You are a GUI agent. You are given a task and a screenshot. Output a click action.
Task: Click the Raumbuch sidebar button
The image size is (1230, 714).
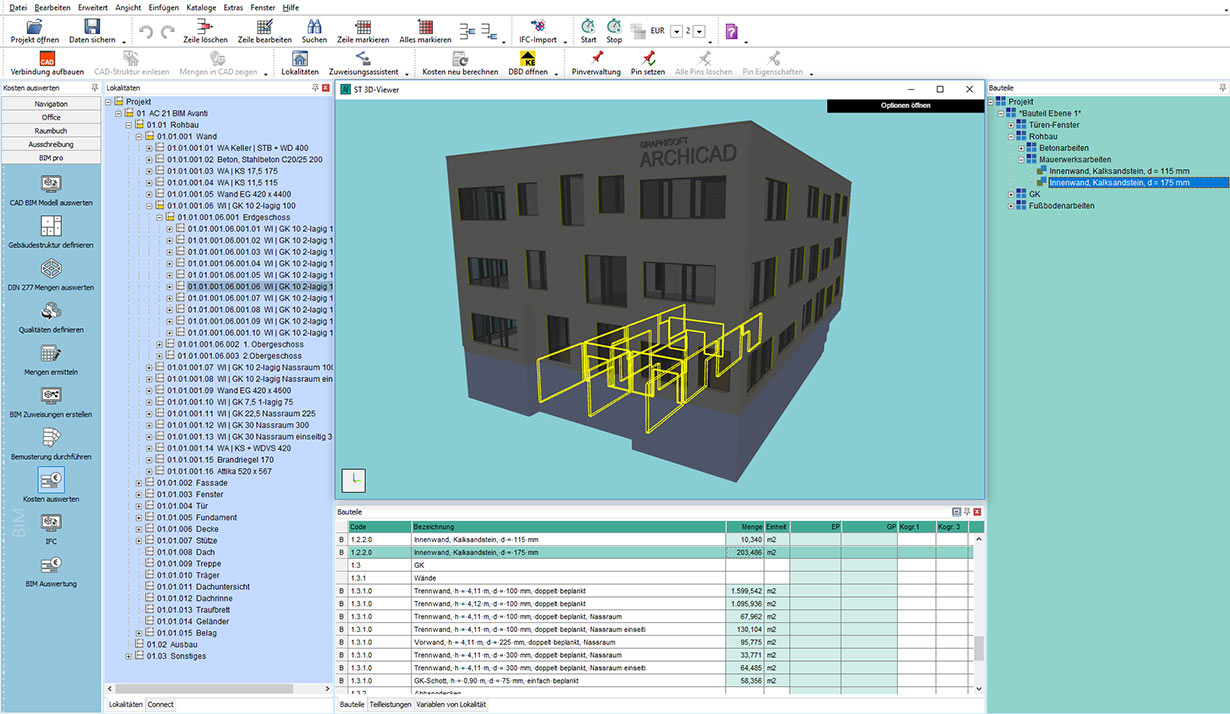[x=51, y=131]
